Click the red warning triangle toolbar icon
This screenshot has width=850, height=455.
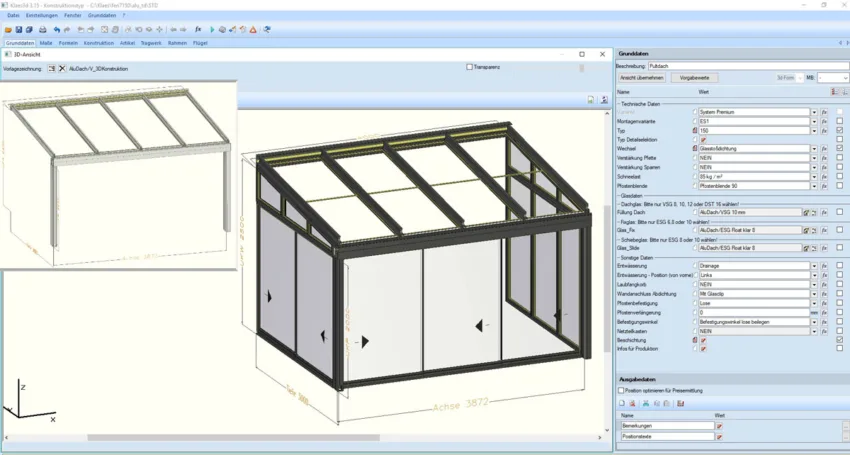[x=253, y=30]
